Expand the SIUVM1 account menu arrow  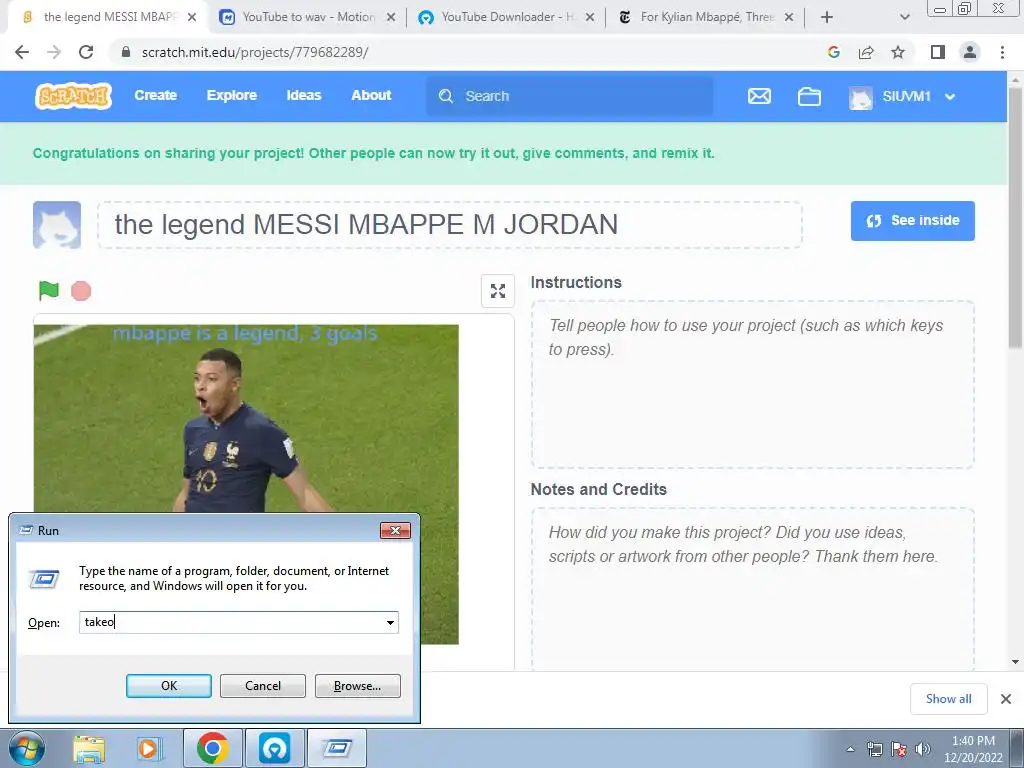click(950, 97)
